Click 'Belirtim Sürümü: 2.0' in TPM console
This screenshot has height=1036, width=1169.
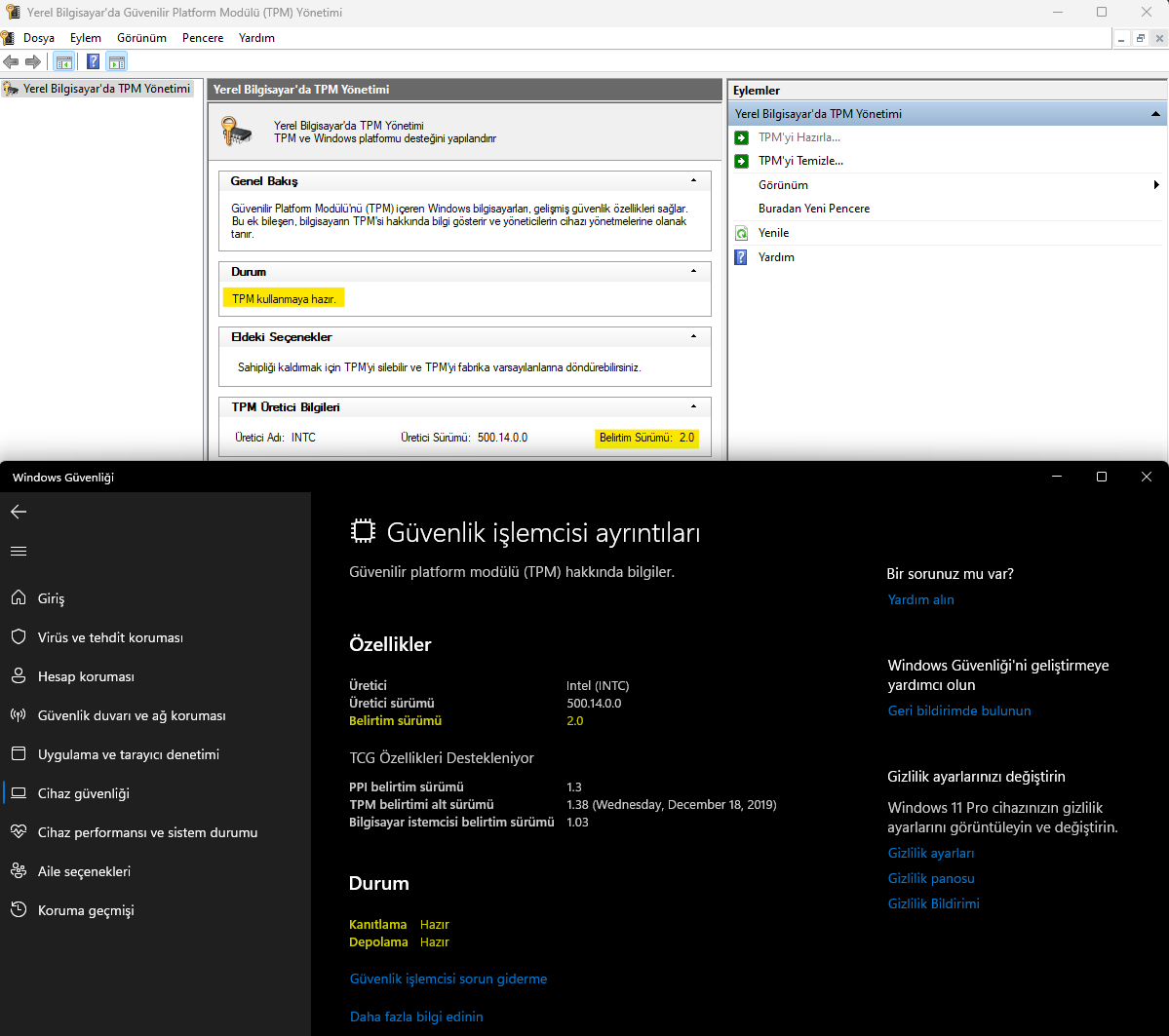click(647, 438)
